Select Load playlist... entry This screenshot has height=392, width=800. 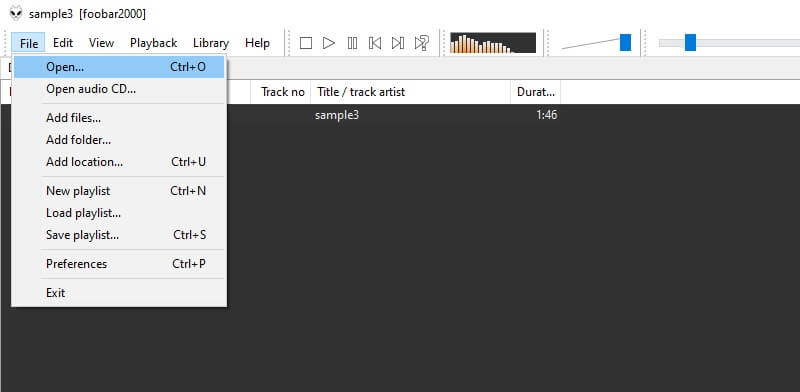pos(119,213)
